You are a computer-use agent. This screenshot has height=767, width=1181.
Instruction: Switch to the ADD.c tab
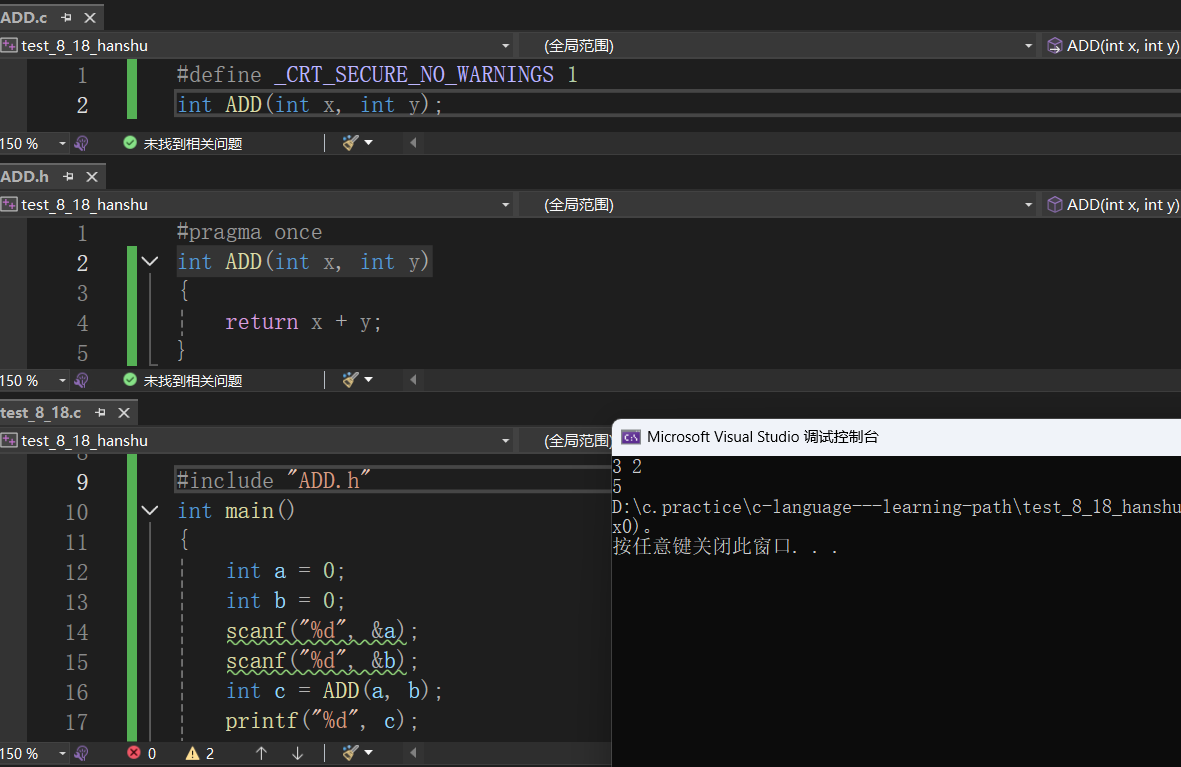pos(24,17)
